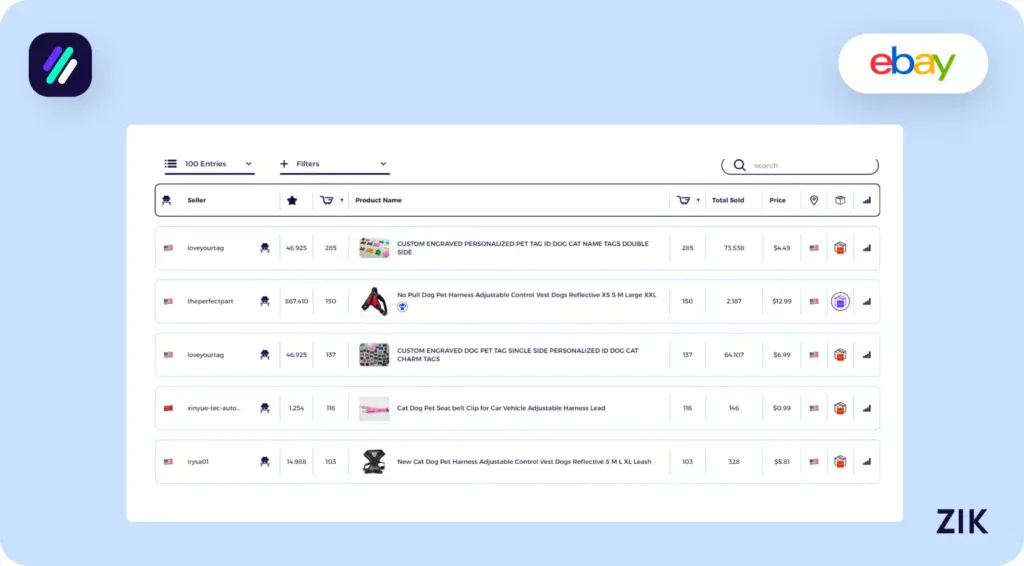Screen dimensions: 1024x566
Task: Open seller theperfectpart
Action: (x=210, y=302)
